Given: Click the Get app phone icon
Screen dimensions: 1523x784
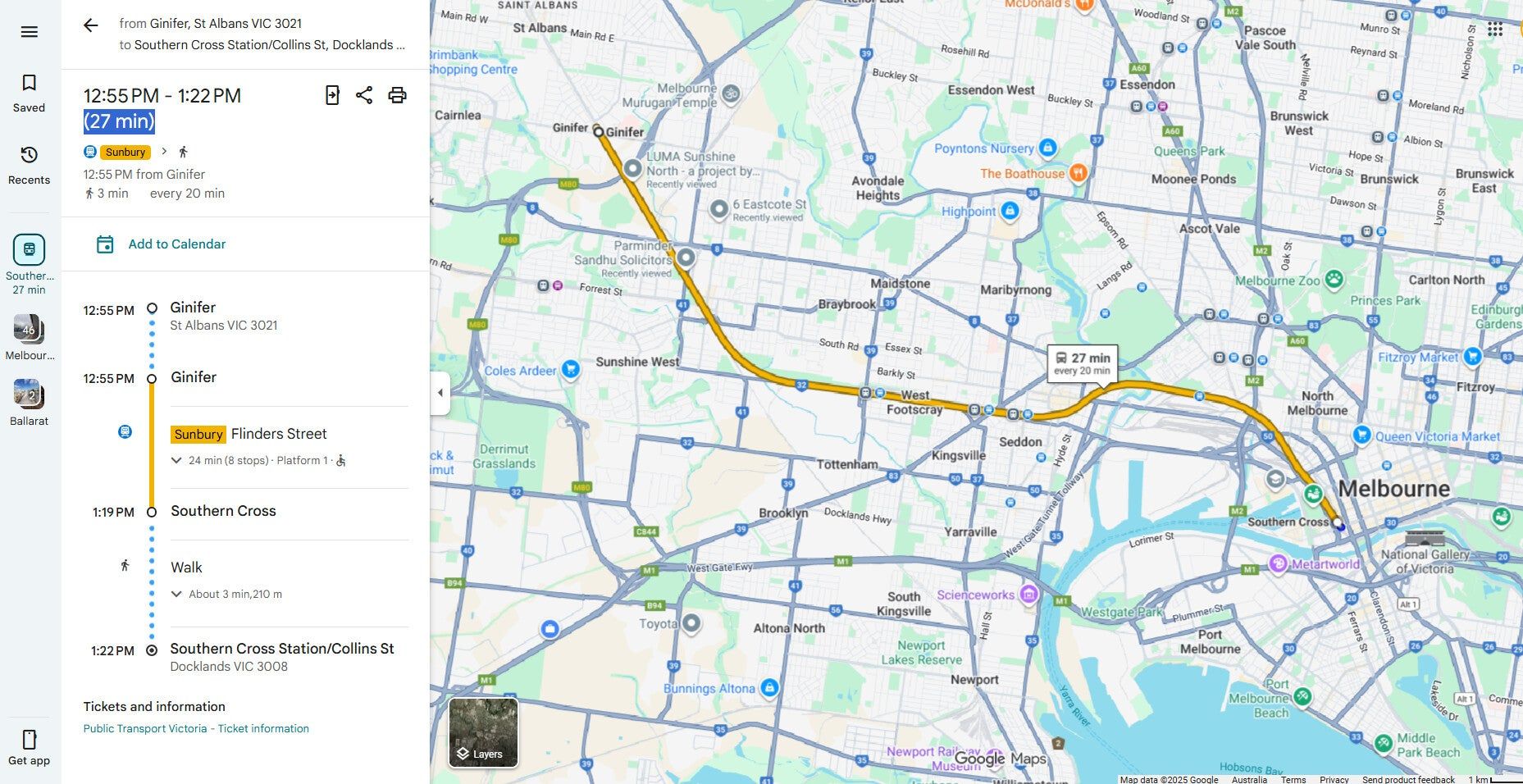Looking at the screenshot, I should pos(29,747).
